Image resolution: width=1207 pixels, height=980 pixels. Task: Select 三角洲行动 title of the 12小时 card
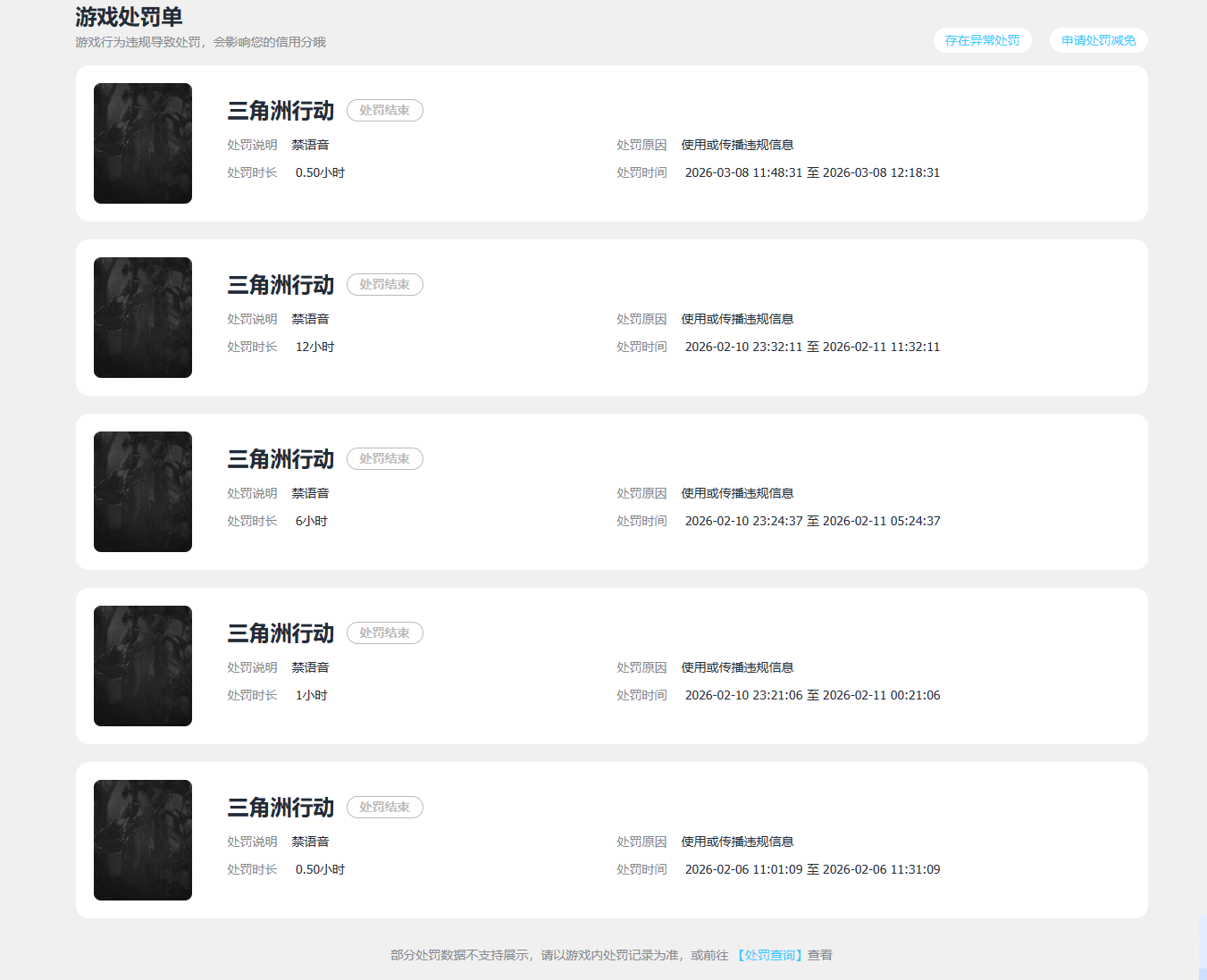[281, 285]
